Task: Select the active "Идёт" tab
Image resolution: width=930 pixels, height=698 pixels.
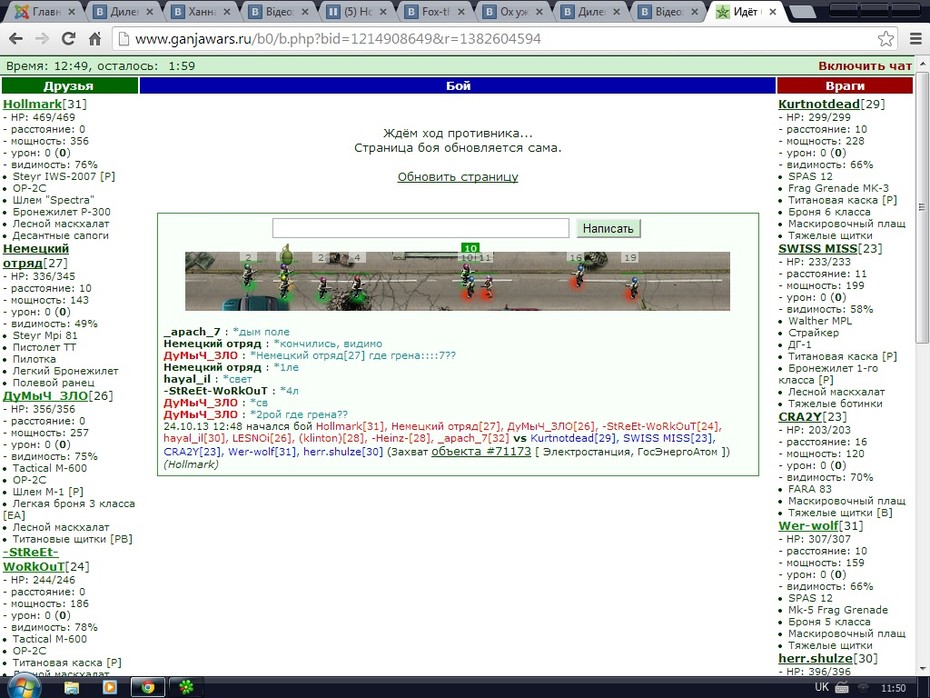Action: [746, 11]
